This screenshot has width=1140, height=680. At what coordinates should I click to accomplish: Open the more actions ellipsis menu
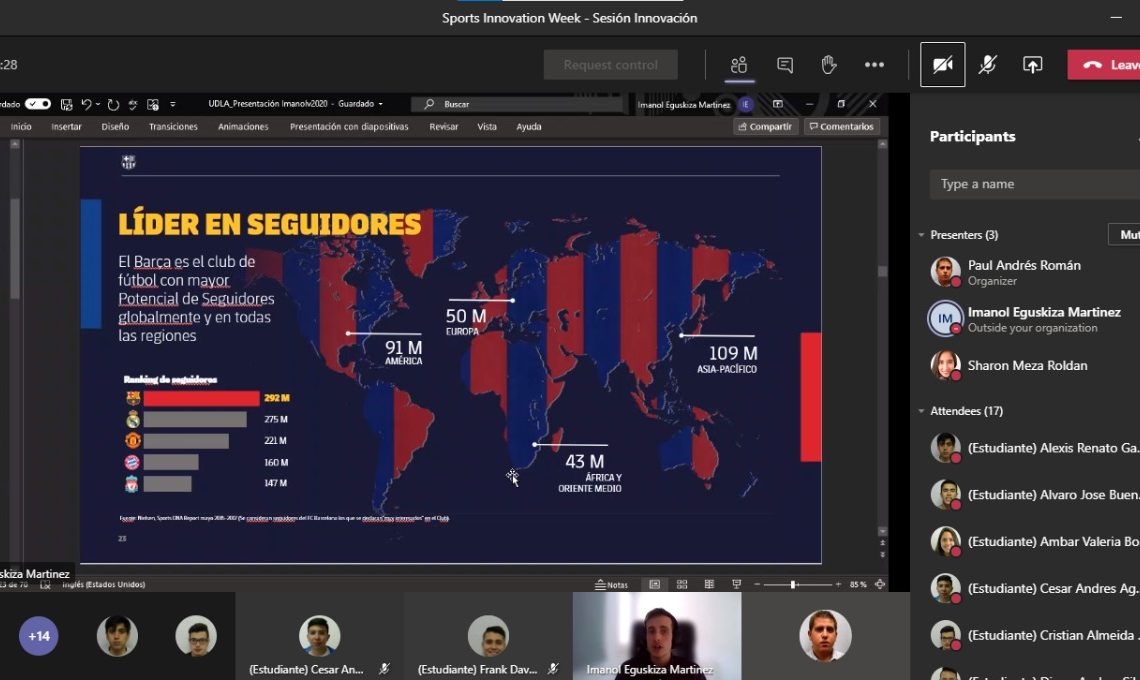[x=874, y=65]
